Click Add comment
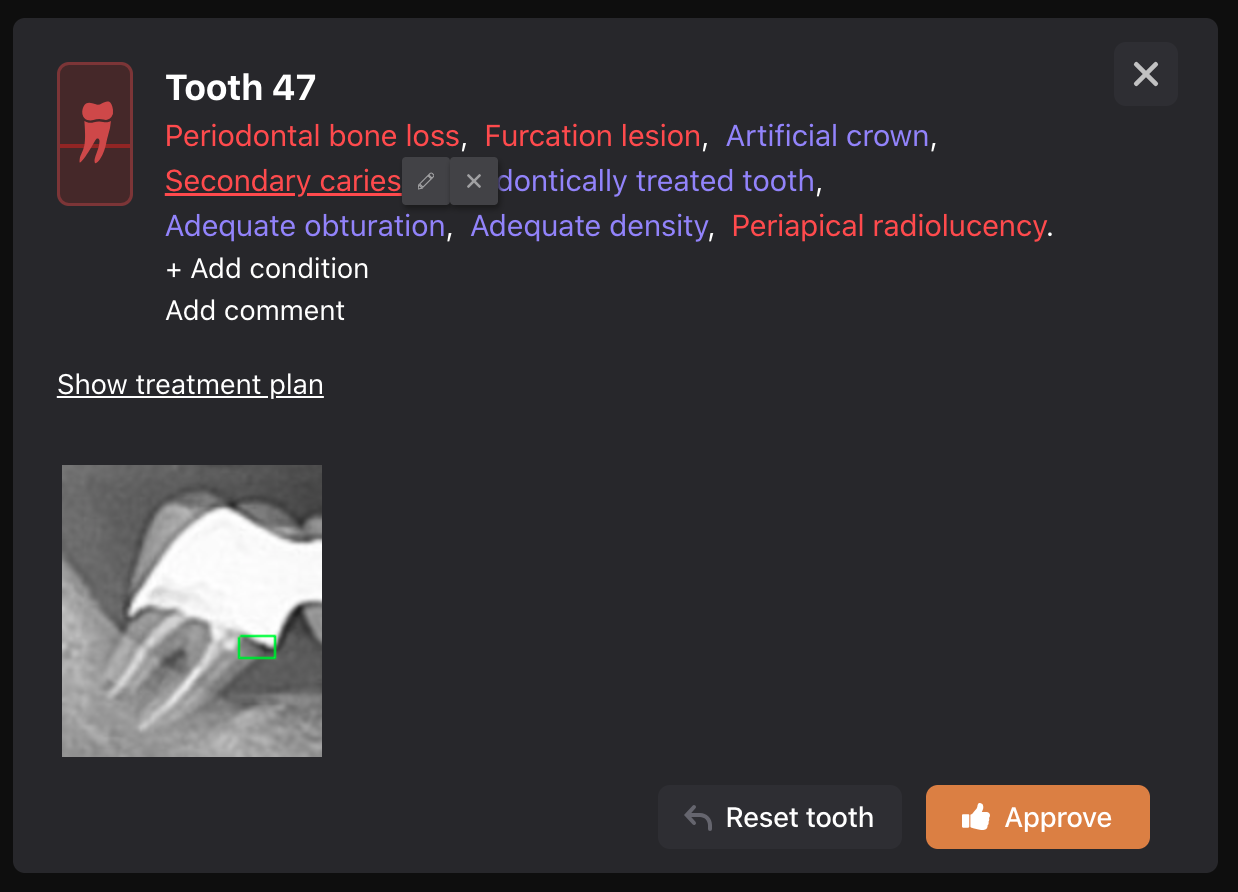This screenshot has height=892, width=1238. (255, 311)
